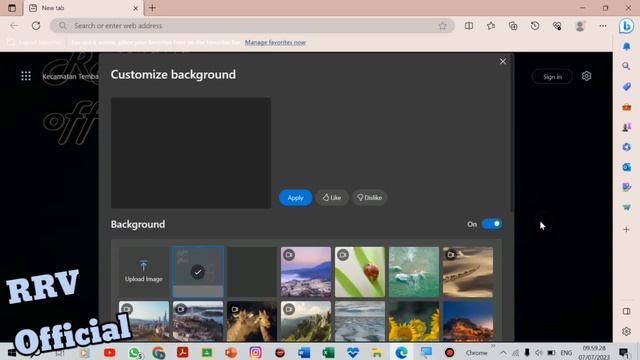Viewport: 640px width, 360px height.
Task: Open sidebar Tools briefcase icon
Action: click(627, 107)
